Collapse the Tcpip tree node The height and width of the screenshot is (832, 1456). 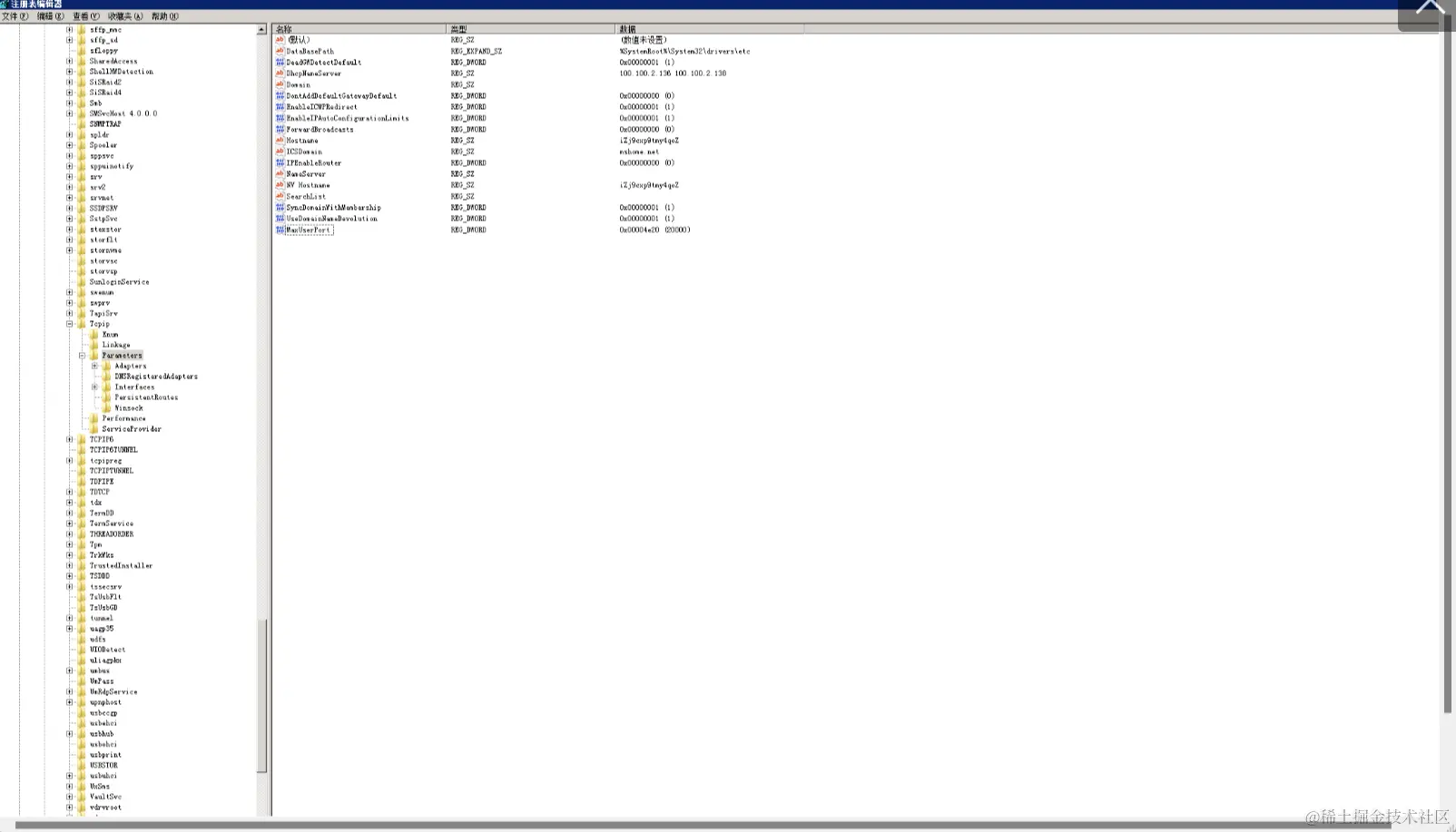click(x=70, y=324)
